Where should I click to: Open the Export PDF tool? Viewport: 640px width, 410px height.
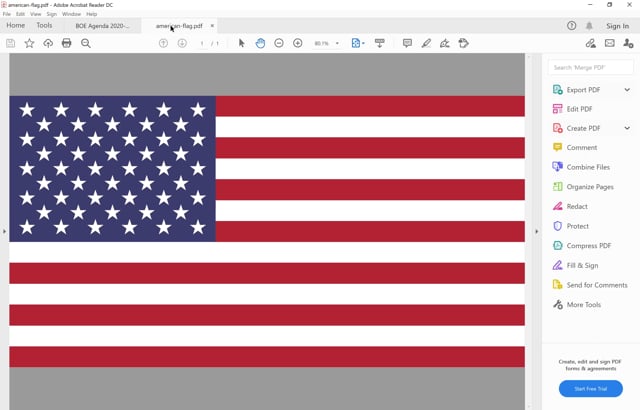click(583, 90)
